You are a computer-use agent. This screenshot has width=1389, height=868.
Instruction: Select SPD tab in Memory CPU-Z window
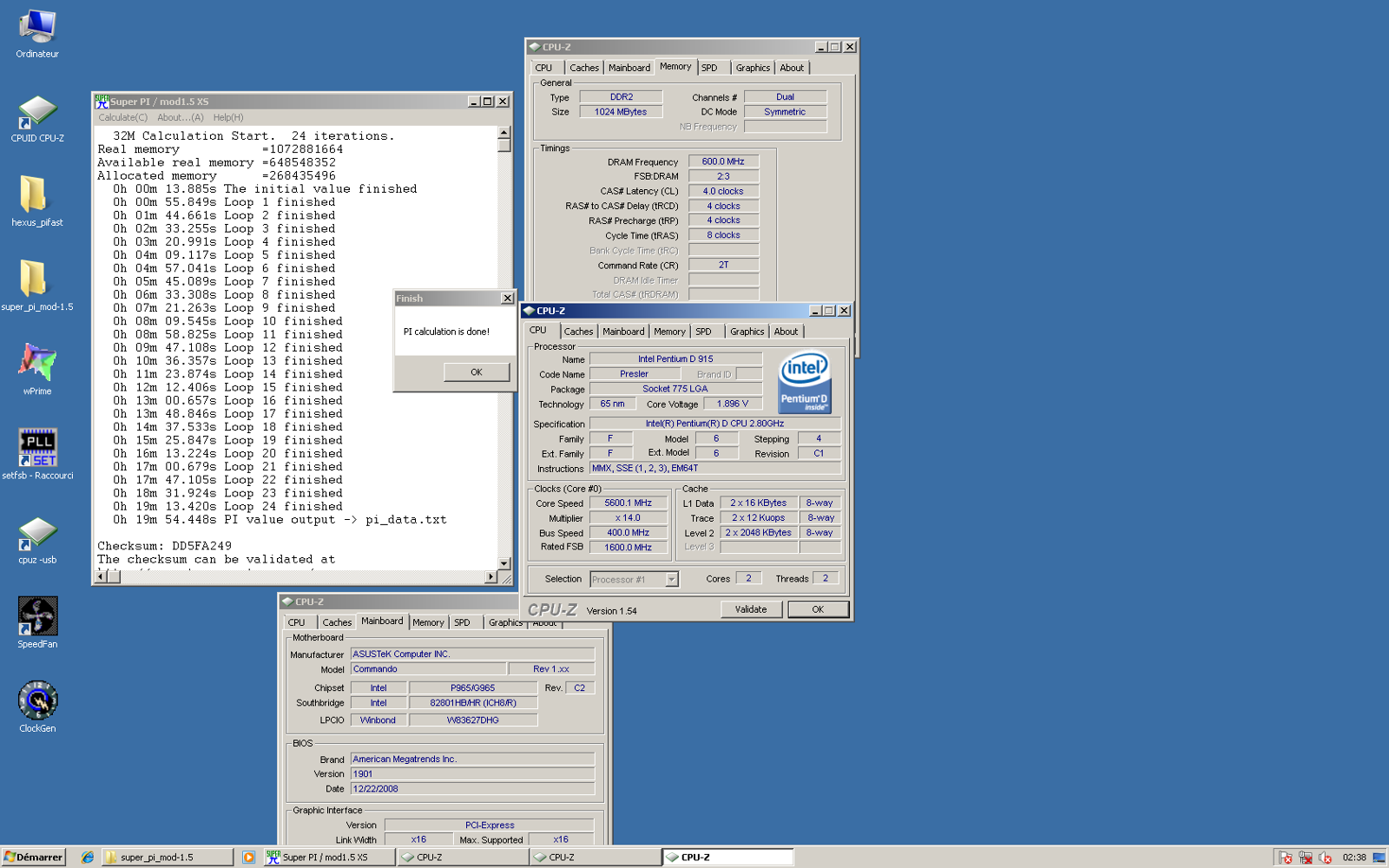[x=709, y=68]
